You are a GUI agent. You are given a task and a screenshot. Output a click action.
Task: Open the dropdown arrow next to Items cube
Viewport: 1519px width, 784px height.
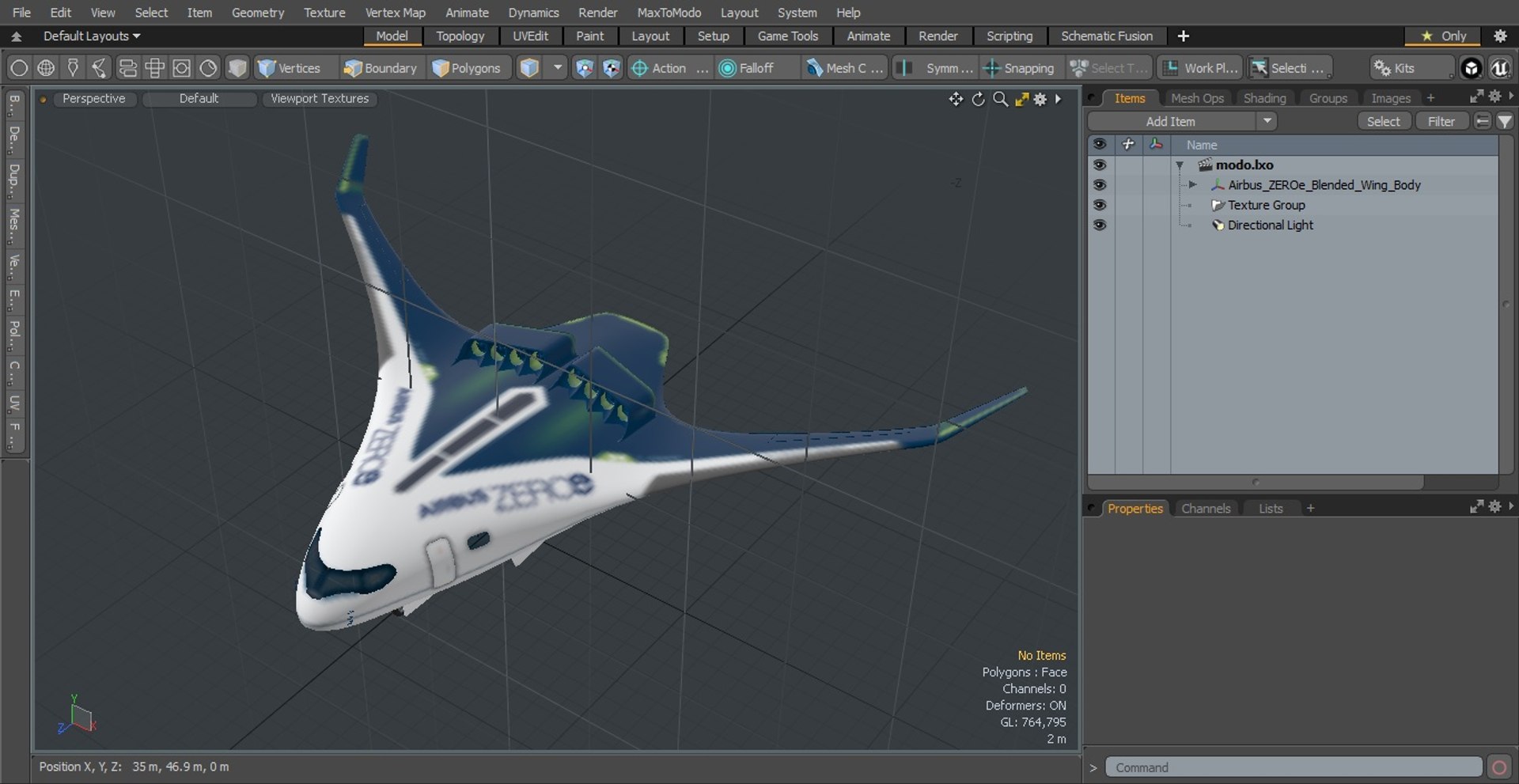558,68
